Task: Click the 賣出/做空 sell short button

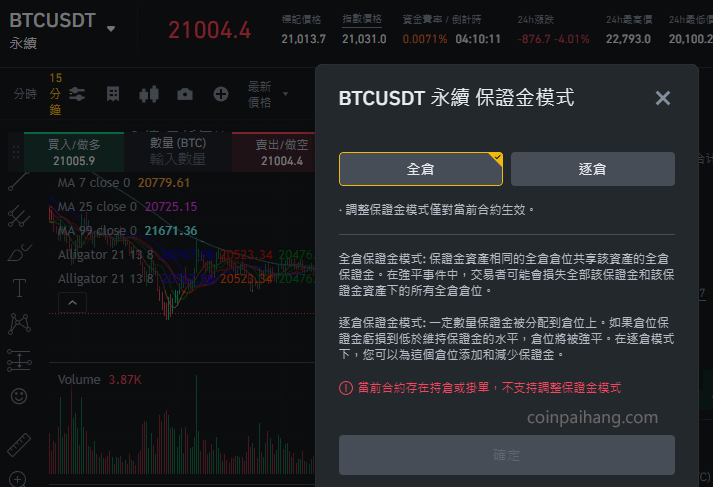Action: tap(274, 152)
